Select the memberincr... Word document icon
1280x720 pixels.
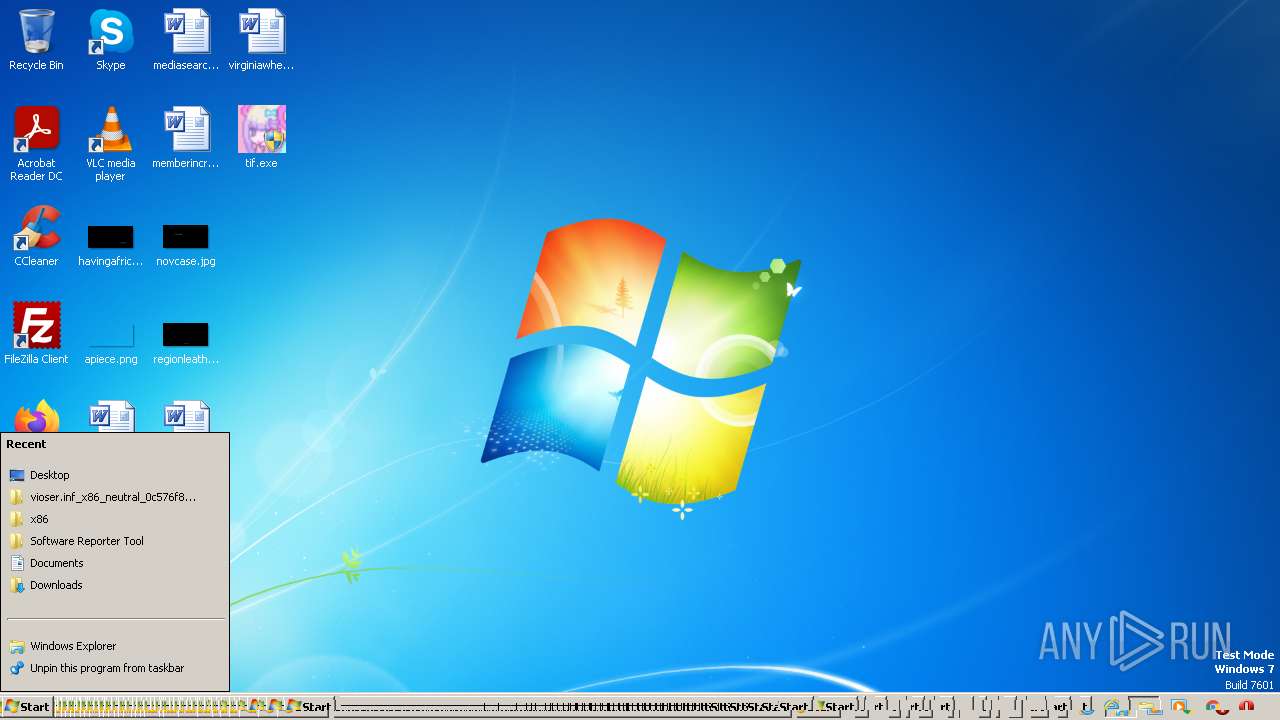point(186,138)
